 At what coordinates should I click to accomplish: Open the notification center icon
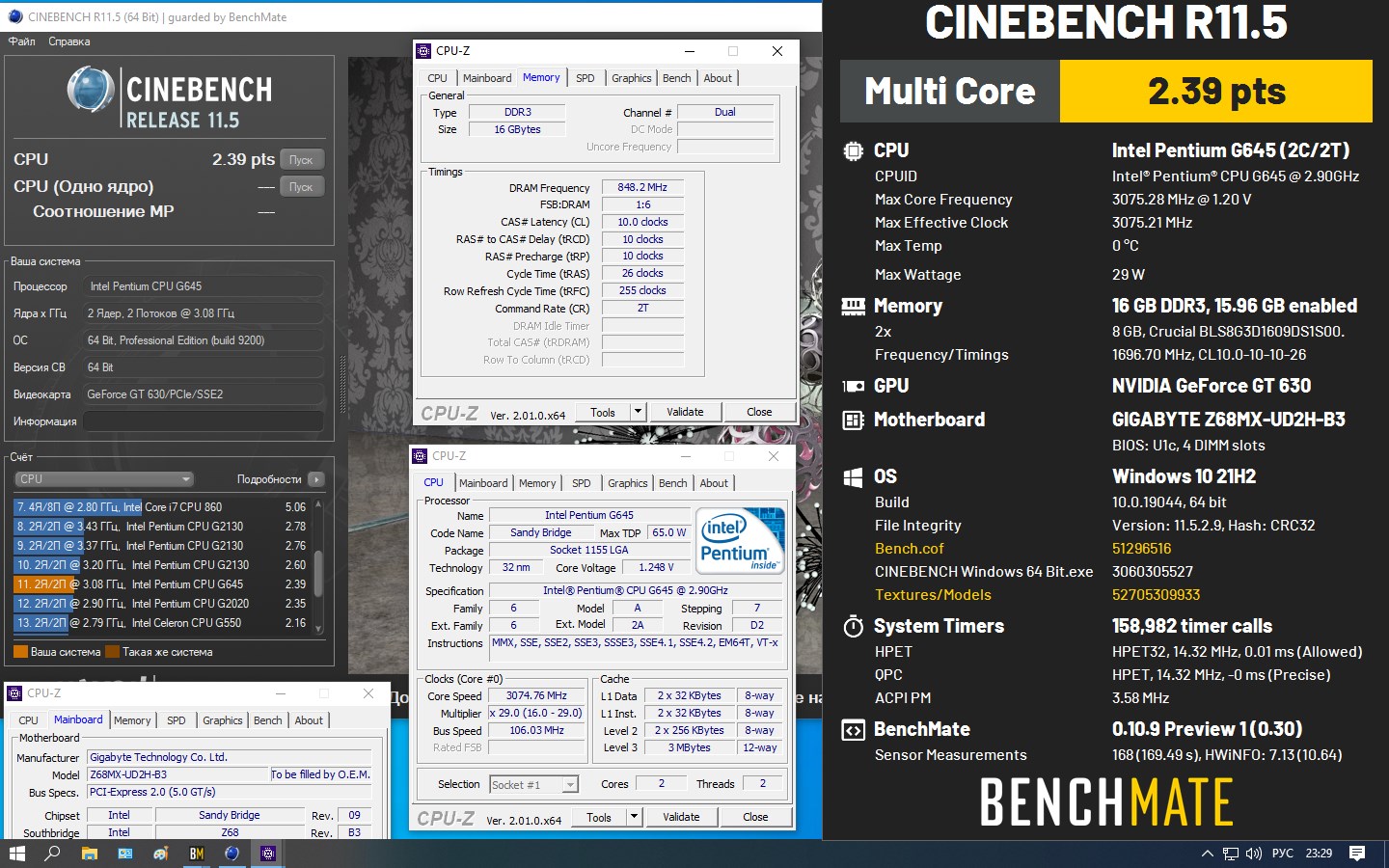[1357, 854]
